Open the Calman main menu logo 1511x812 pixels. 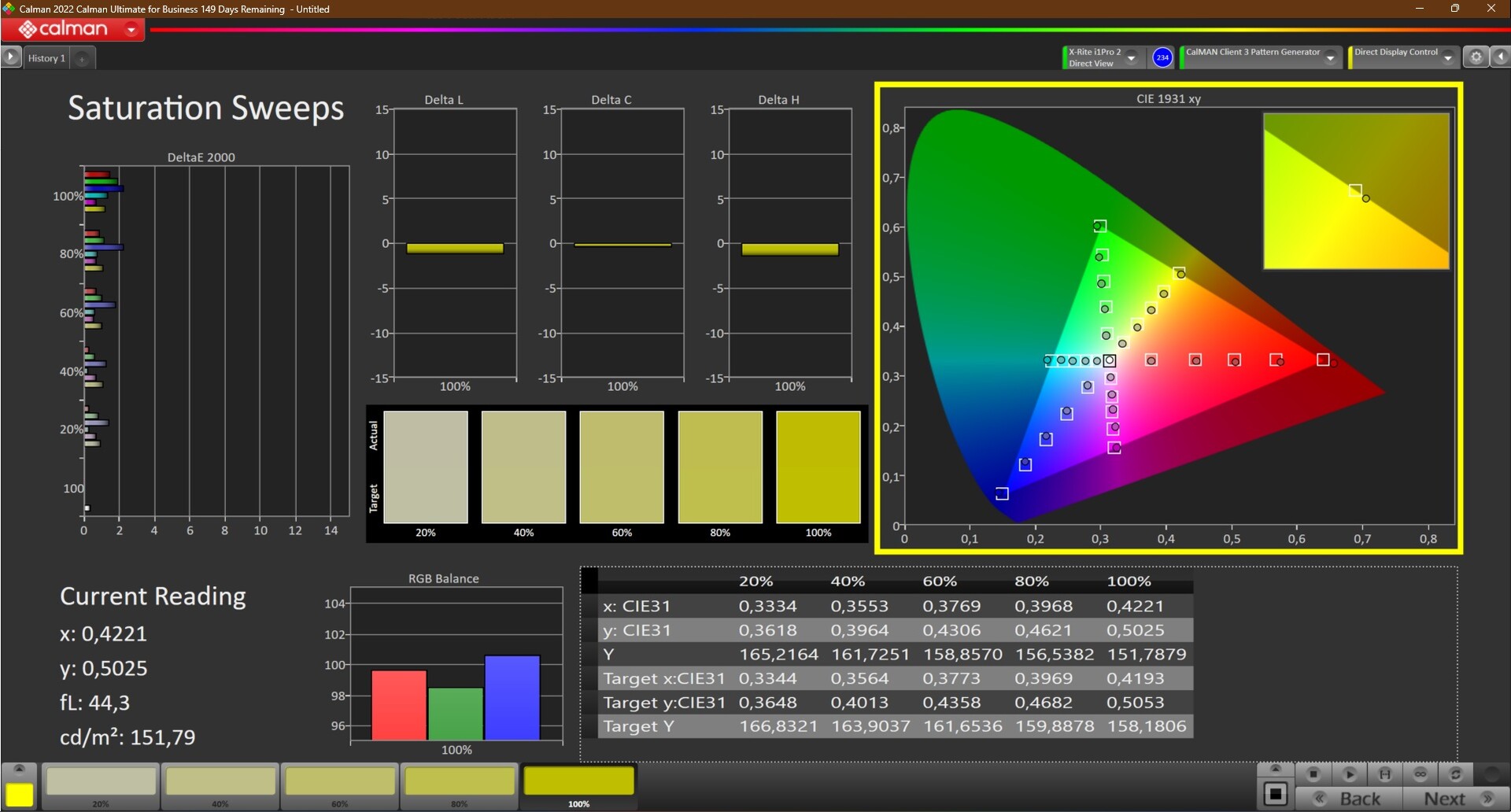(72, 29)
